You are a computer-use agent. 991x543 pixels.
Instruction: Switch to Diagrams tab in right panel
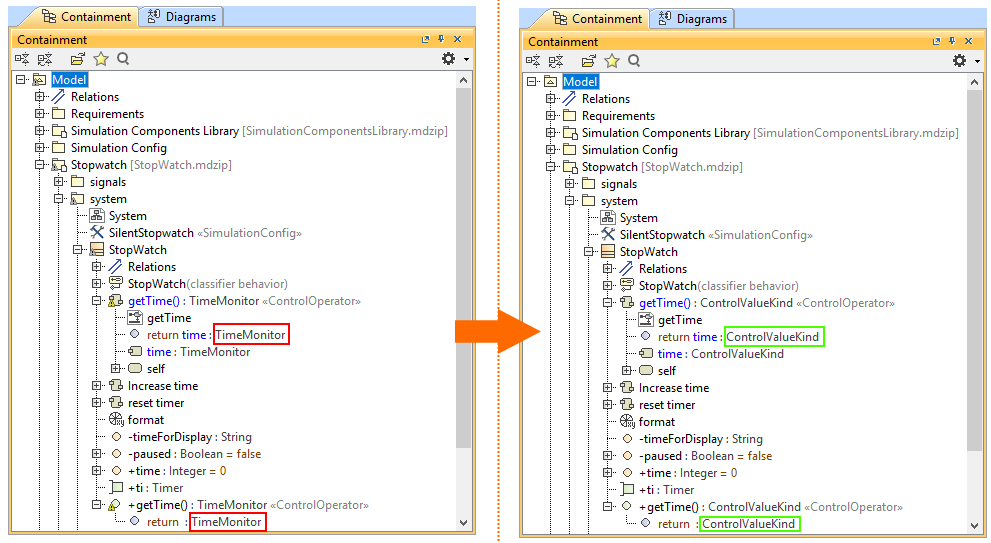[693, 19]
